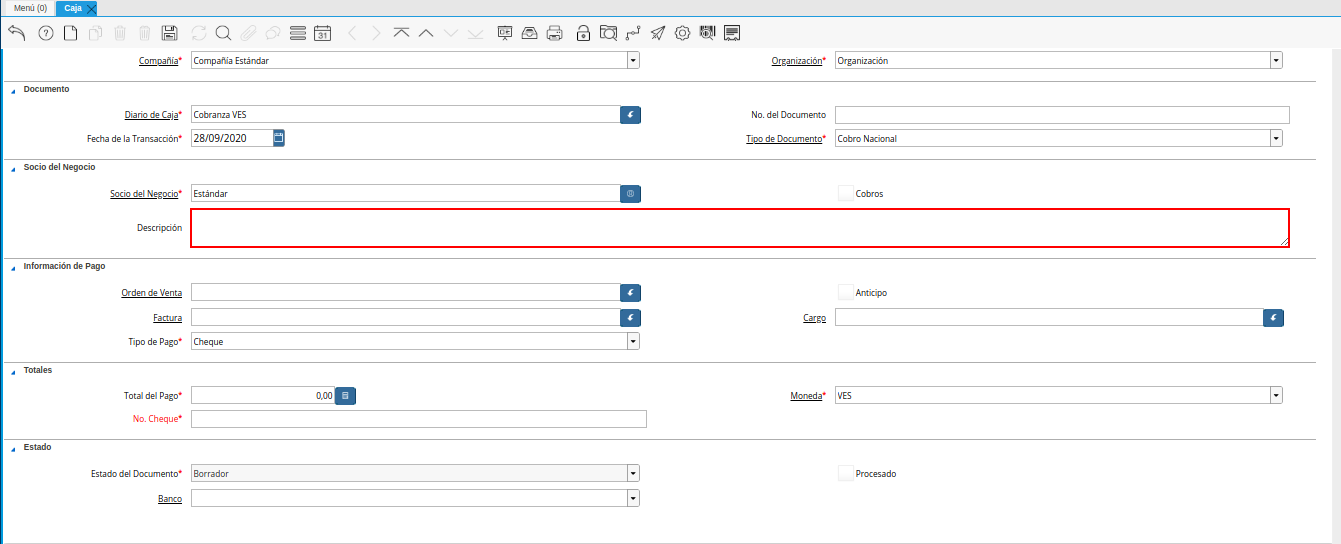Viewport: 1341px width, 544px height.
Task: Switch to the Menú (0) tab
Action: (x=30, y=8)
